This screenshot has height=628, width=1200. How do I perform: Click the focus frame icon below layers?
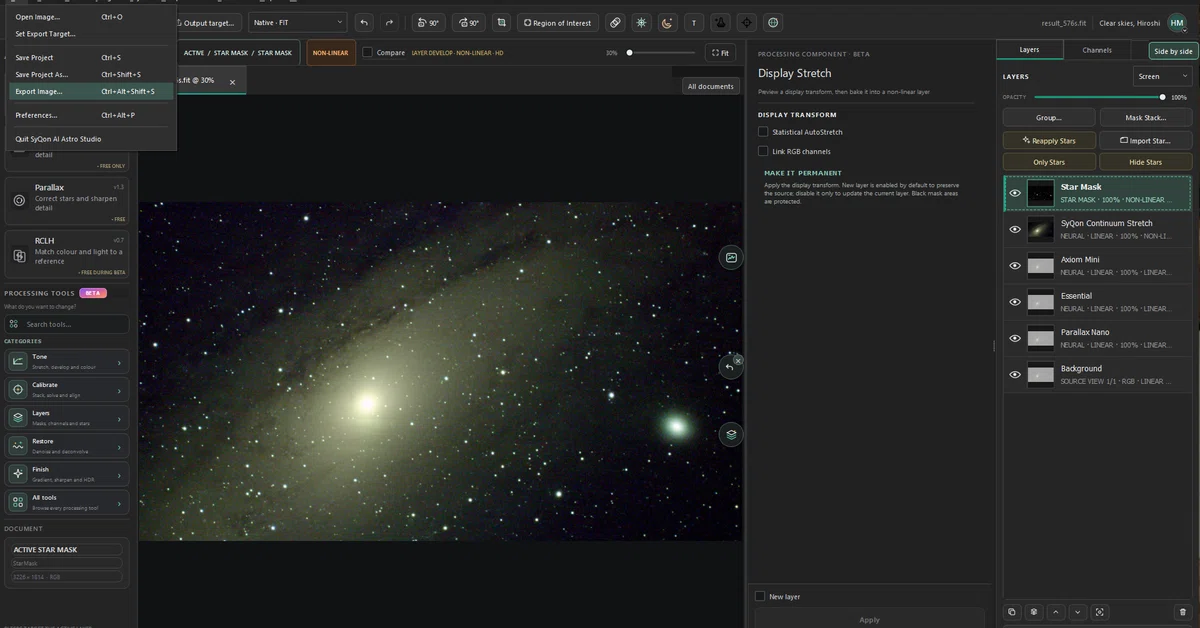tap(1100, 612)
